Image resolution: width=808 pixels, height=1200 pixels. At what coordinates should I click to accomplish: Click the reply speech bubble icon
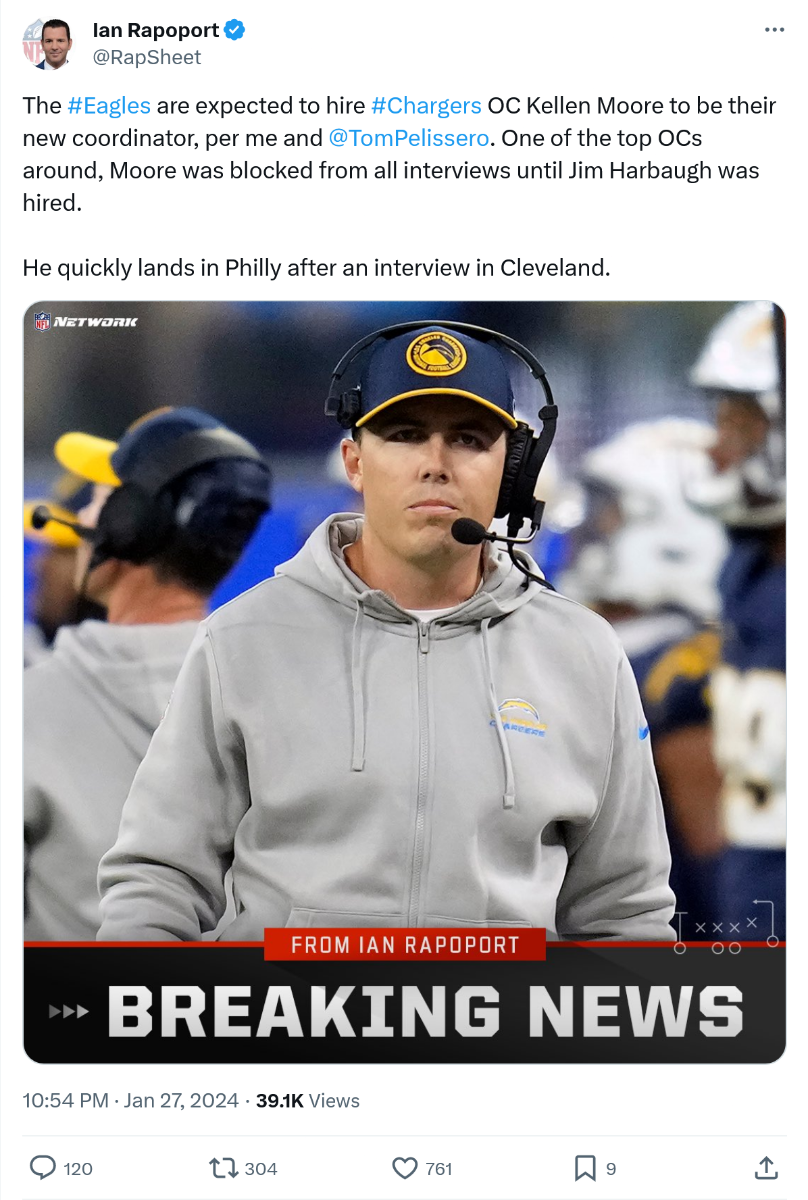point(43,1167)
